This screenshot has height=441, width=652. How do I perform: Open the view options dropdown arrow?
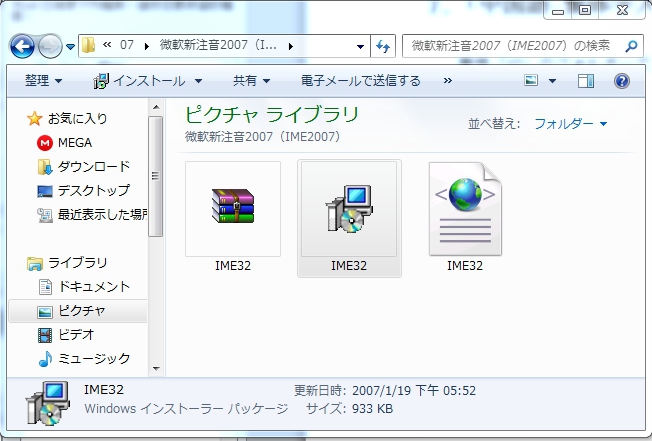point(552,81)
